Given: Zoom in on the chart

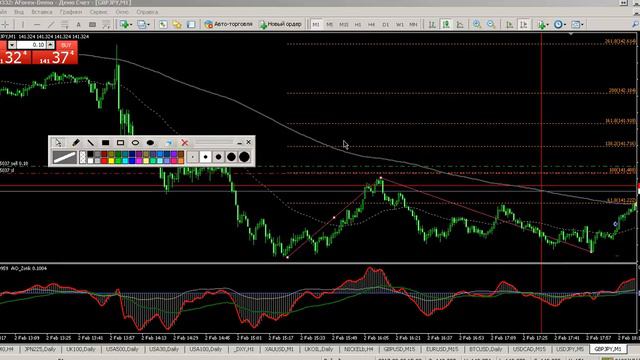Looking at the screenshot, I should 477,24.
